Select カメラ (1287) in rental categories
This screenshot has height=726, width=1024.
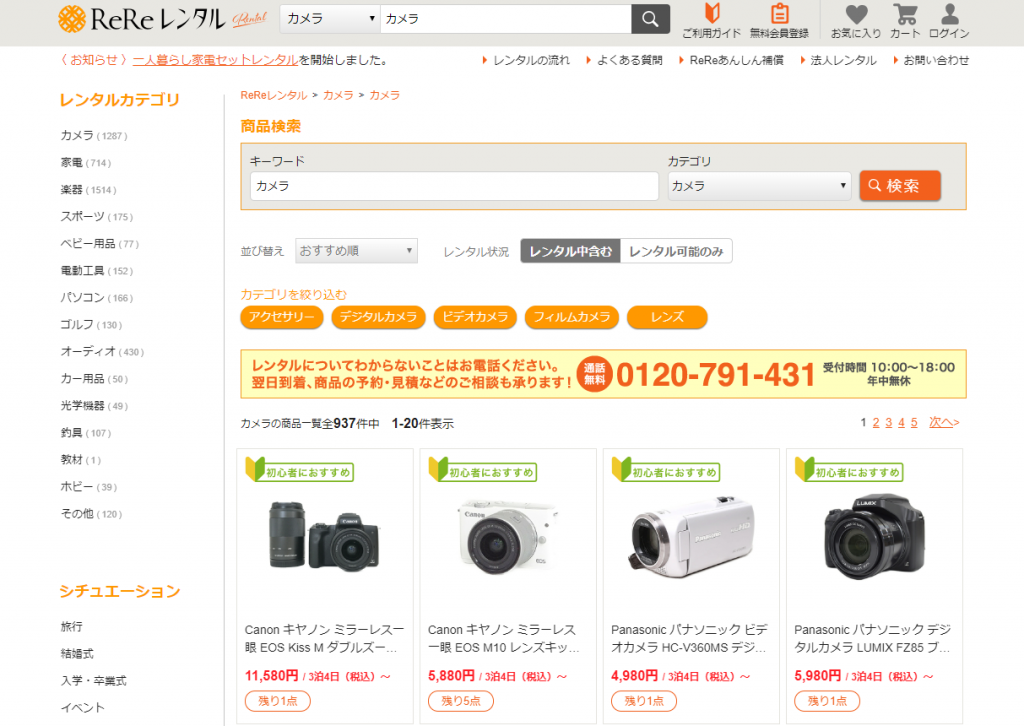[x=94, y=136]
